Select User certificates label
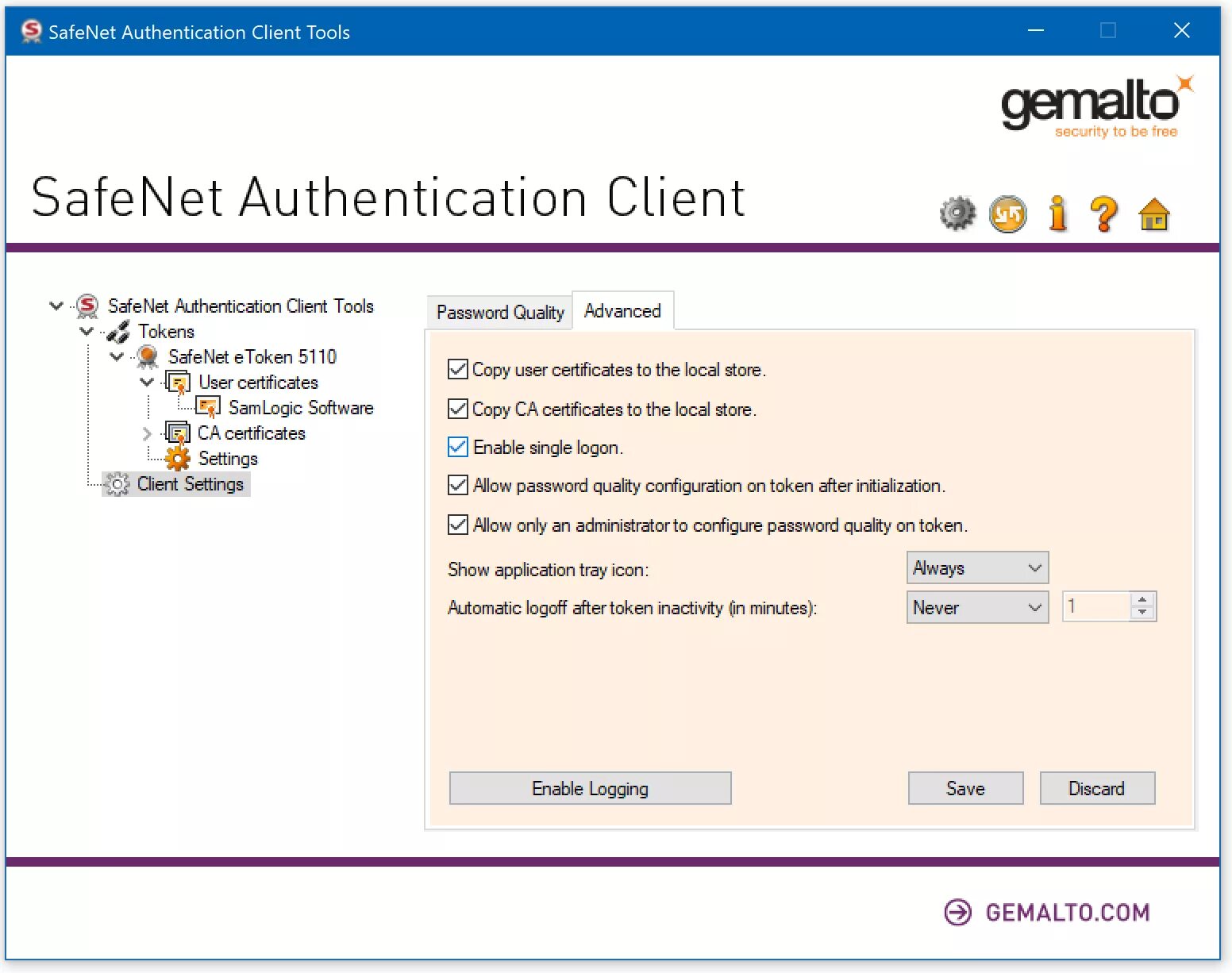 (x=259, y=383)
